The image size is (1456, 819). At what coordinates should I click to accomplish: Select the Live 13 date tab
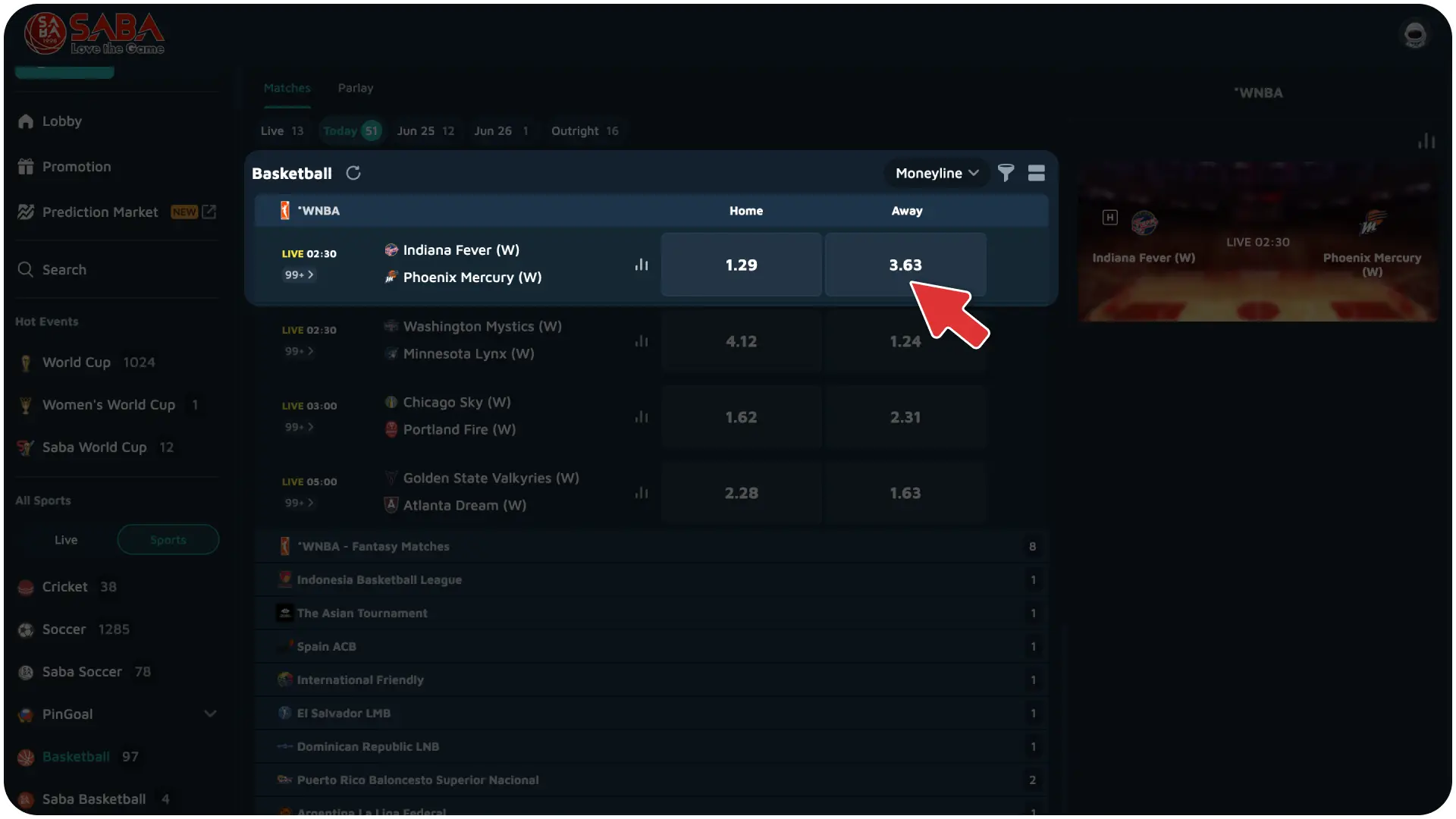[x=282, y=131]
